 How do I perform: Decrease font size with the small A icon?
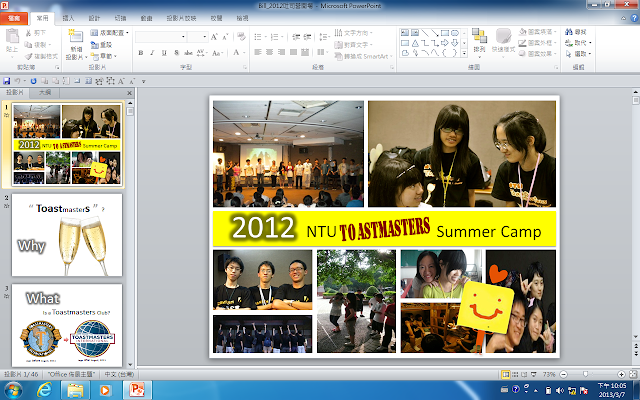tap(225, 37)
